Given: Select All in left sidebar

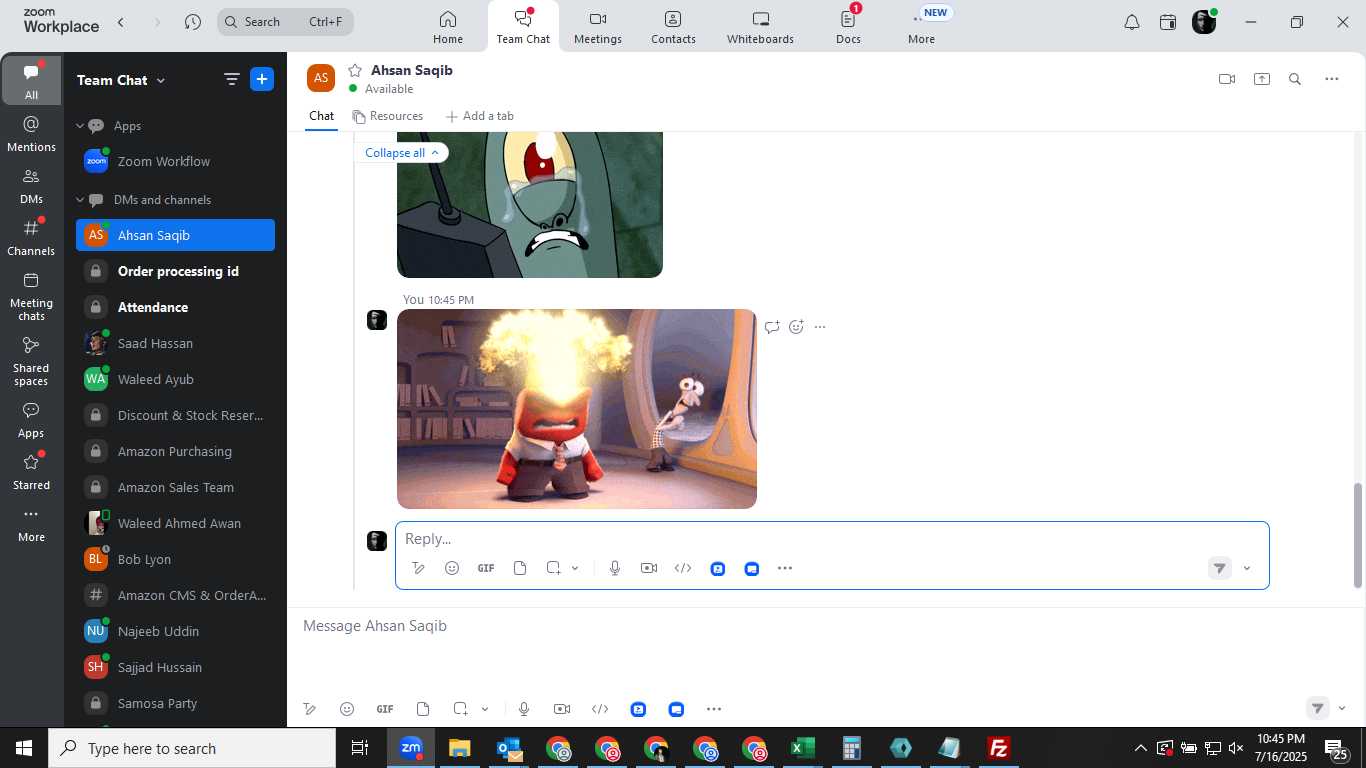Looking at the screenshot, I should [x=31, y=81].
